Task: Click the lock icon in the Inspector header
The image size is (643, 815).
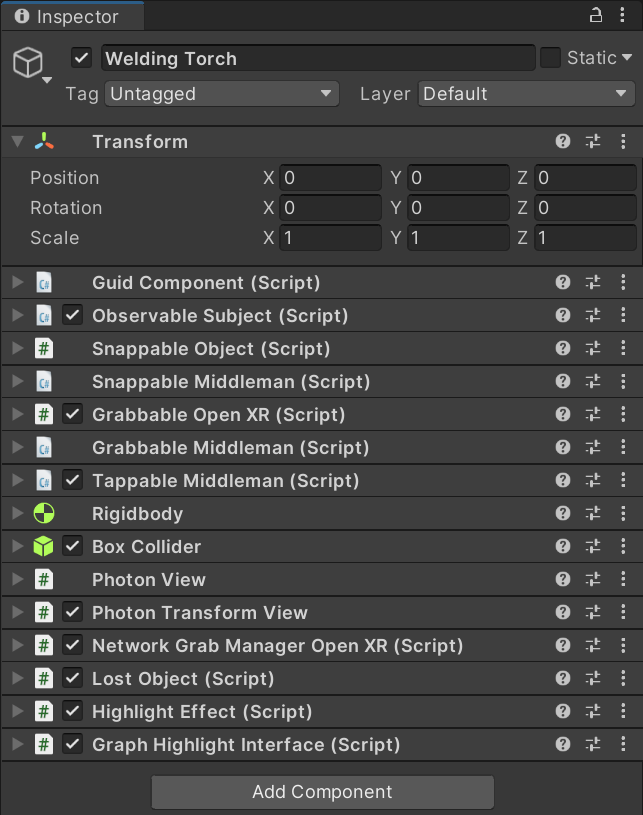Action: pos(596,16)
